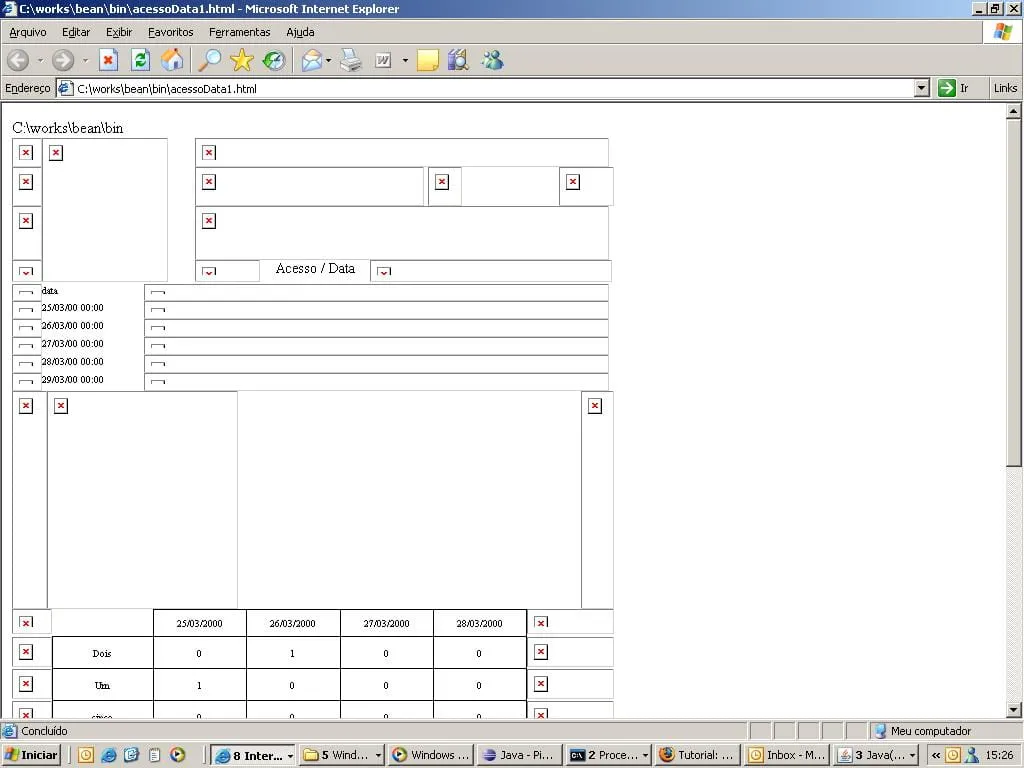
Task: Click the Windows flag logo
Action: coord(1002,32)
